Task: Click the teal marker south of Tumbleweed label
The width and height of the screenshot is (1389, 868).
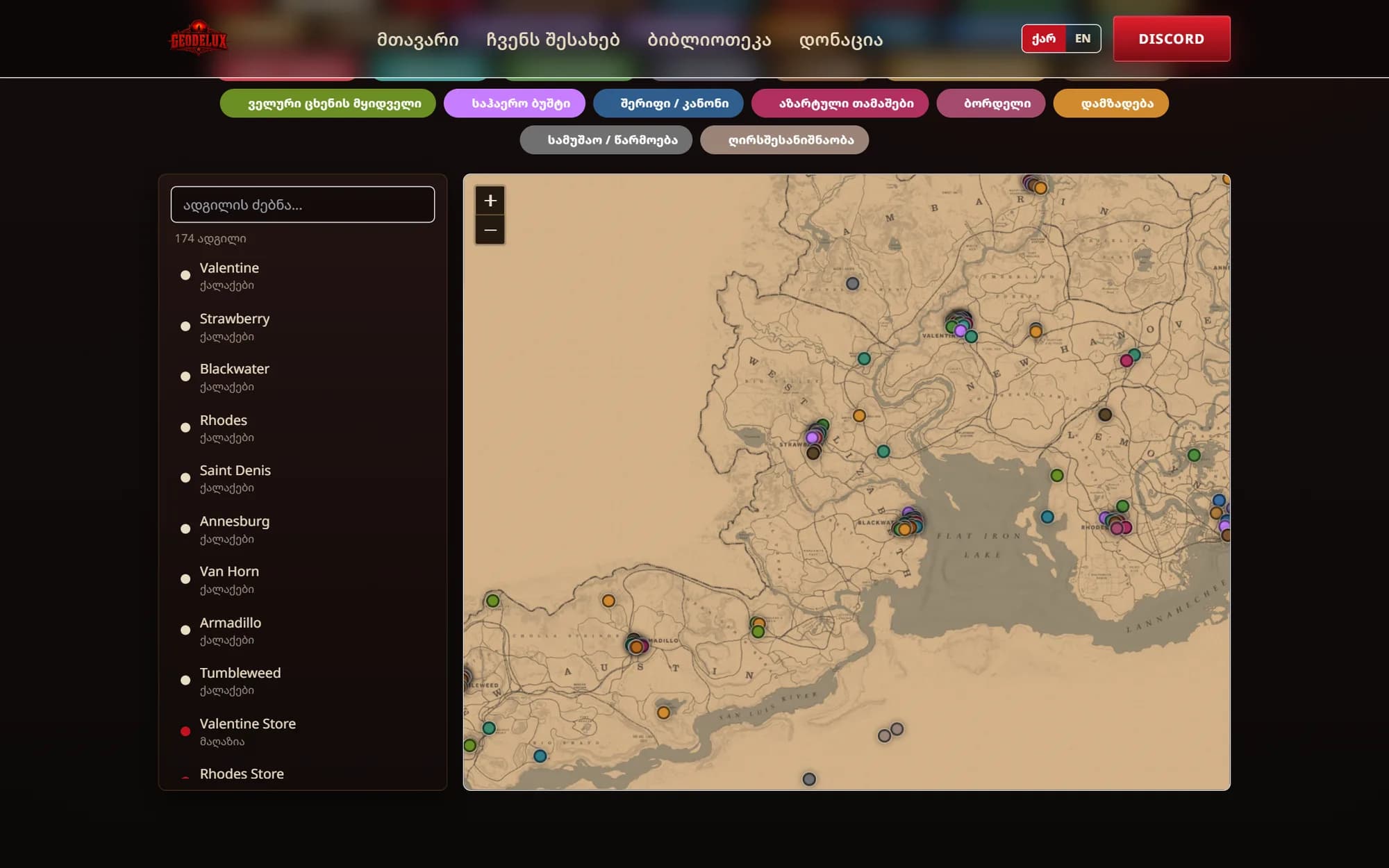Action: click(x=489, y=728)
